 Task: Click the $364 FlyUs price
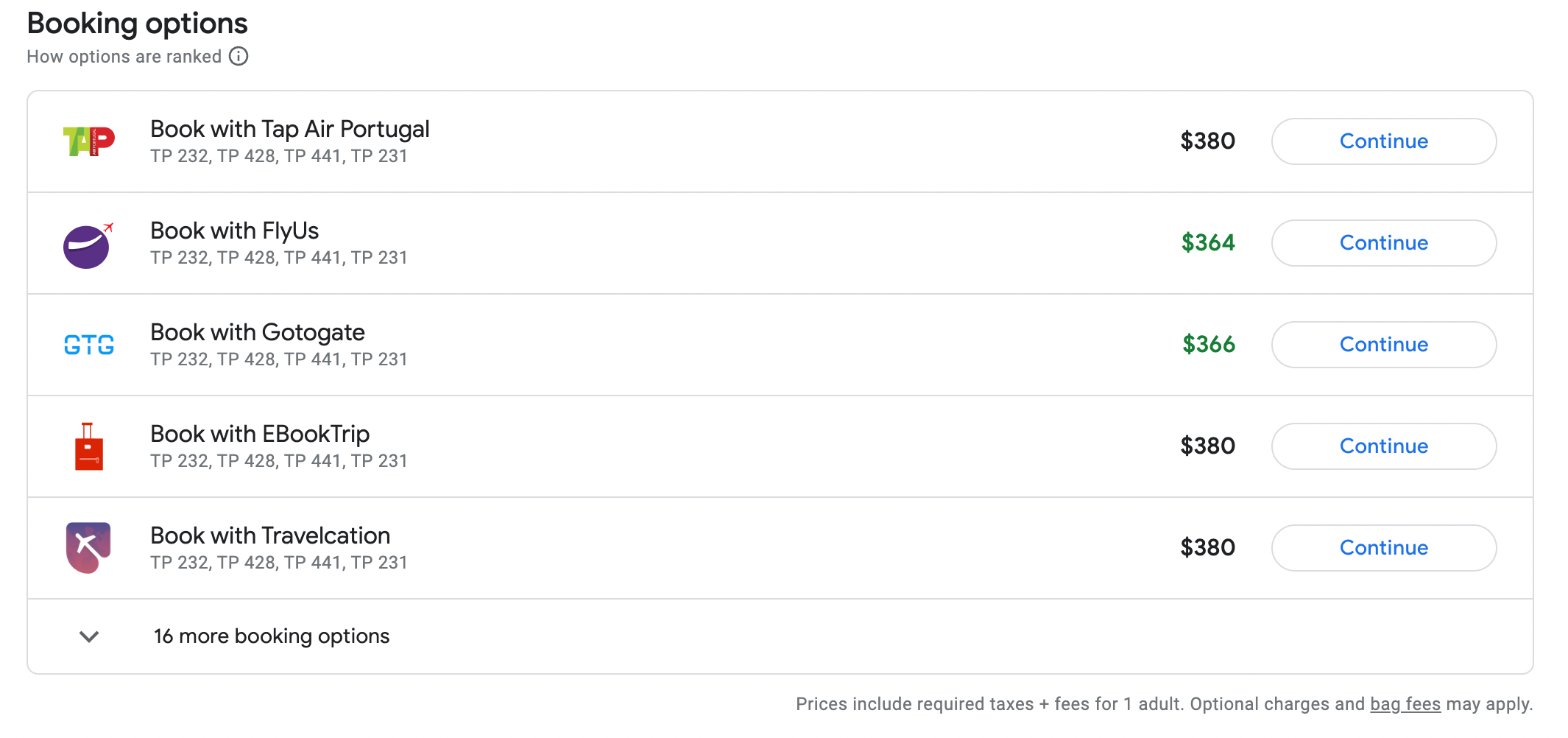coord(1207,243)
